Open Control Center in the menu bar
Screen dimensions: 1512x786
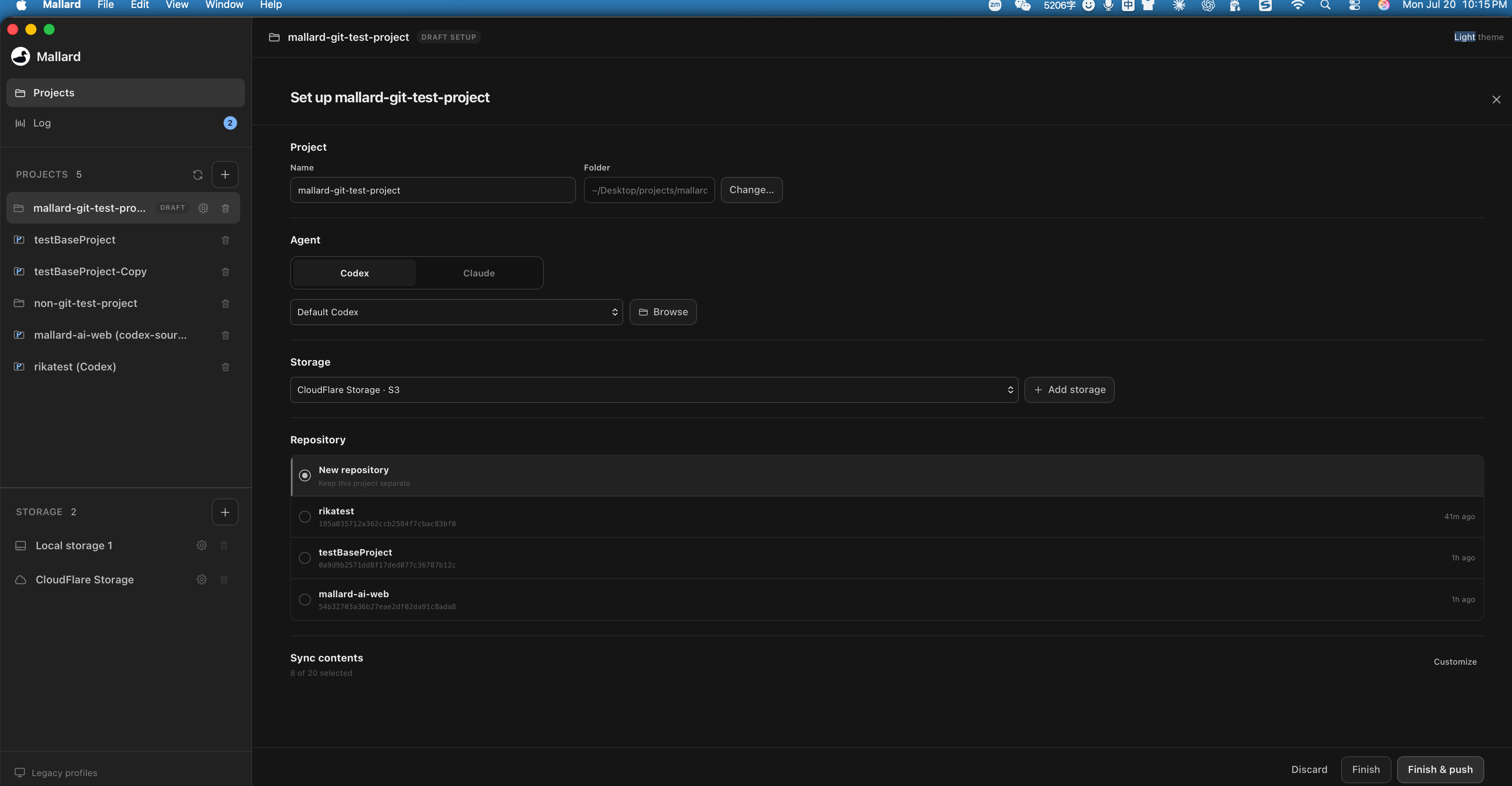[1355, 5]
